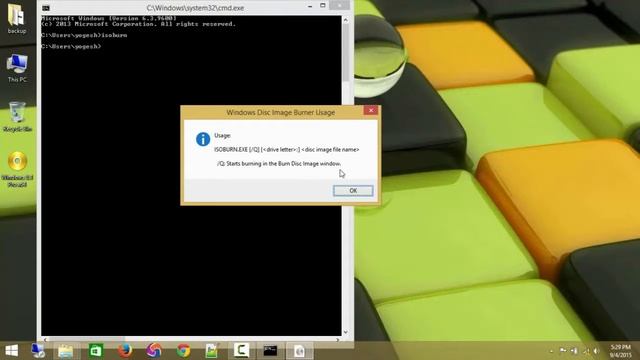
Task: Click the 'Windows Disc Image Burner Usage' title bar
Action: (281, 112)
